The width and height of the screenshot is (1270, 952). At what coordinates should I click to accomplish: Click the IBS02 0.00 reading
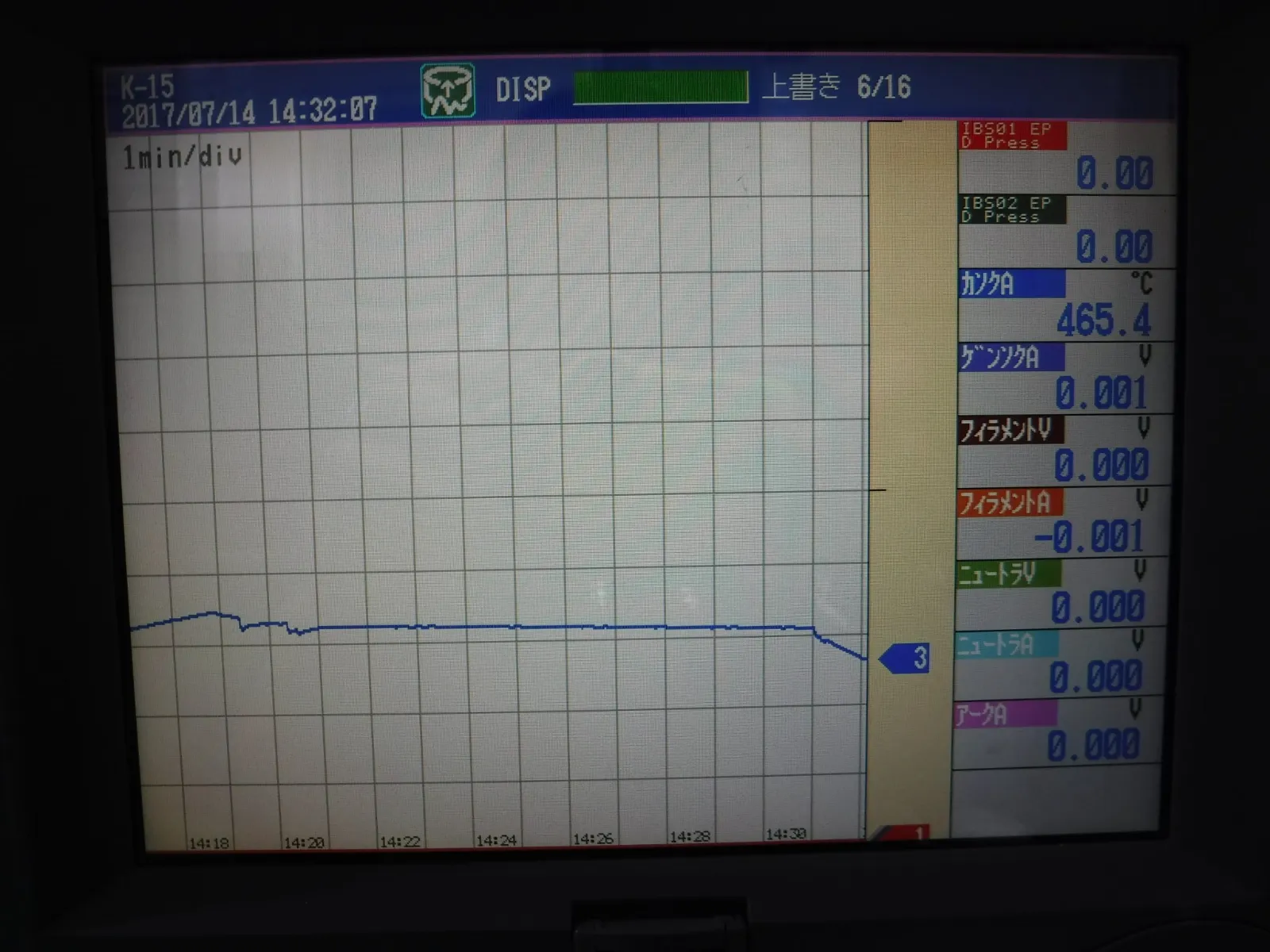click(x=1114, y=247)
